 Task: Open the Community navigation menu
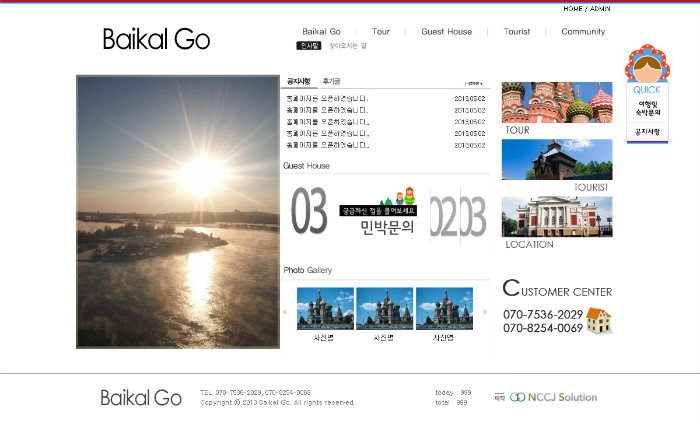click(x=583, y=32)
